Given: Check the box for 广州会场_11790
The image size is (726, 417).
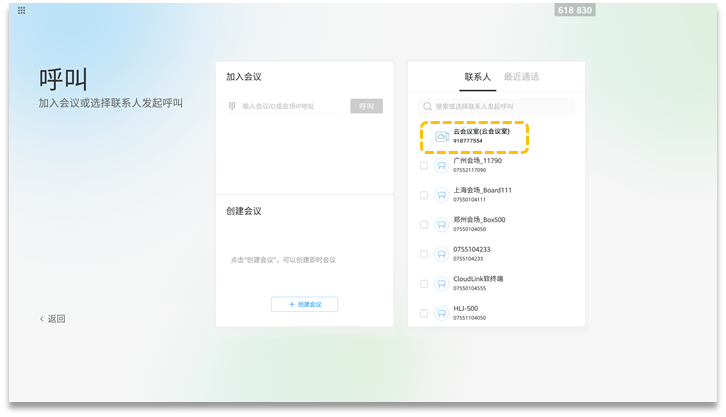Looking at the screenshot, I should (424, 166).
